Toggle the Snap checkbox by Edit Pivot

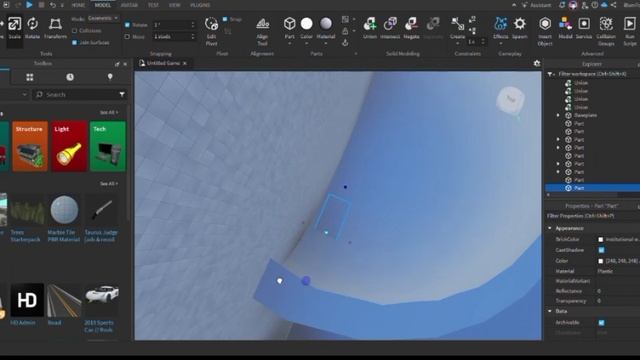[225, 19]
